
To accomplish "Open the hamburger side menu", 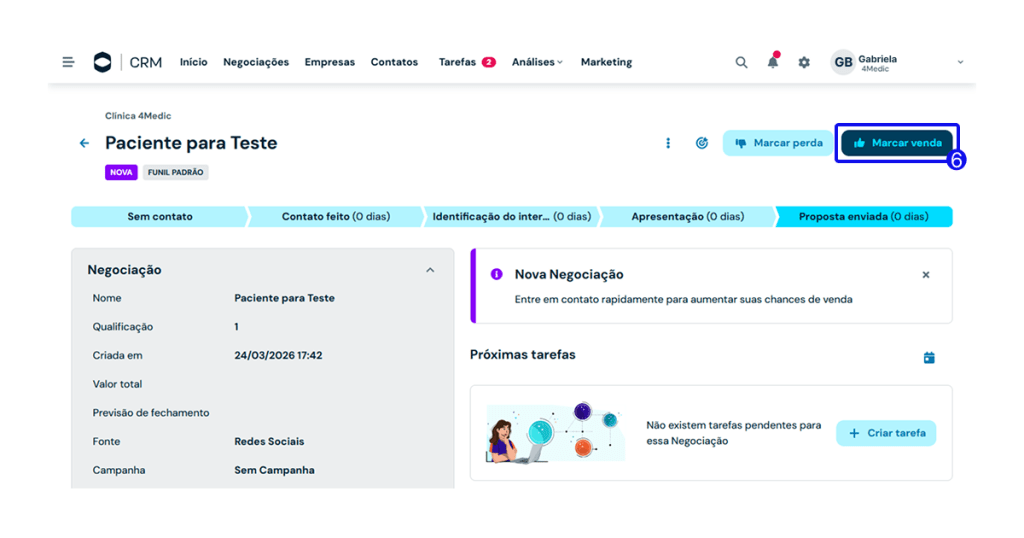I will [x=68, y=62].
